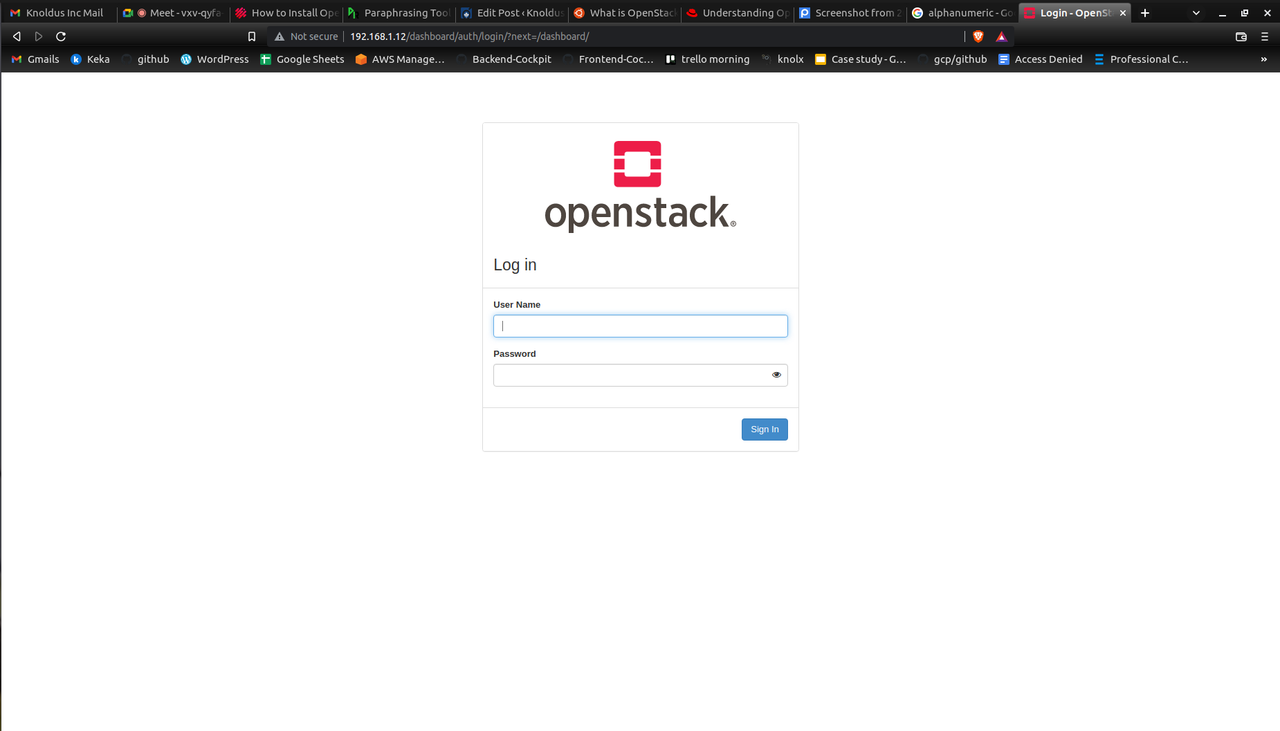Open the Brave wallet icon
This screenshot has width=1280, height=731.
point(1241,36)
